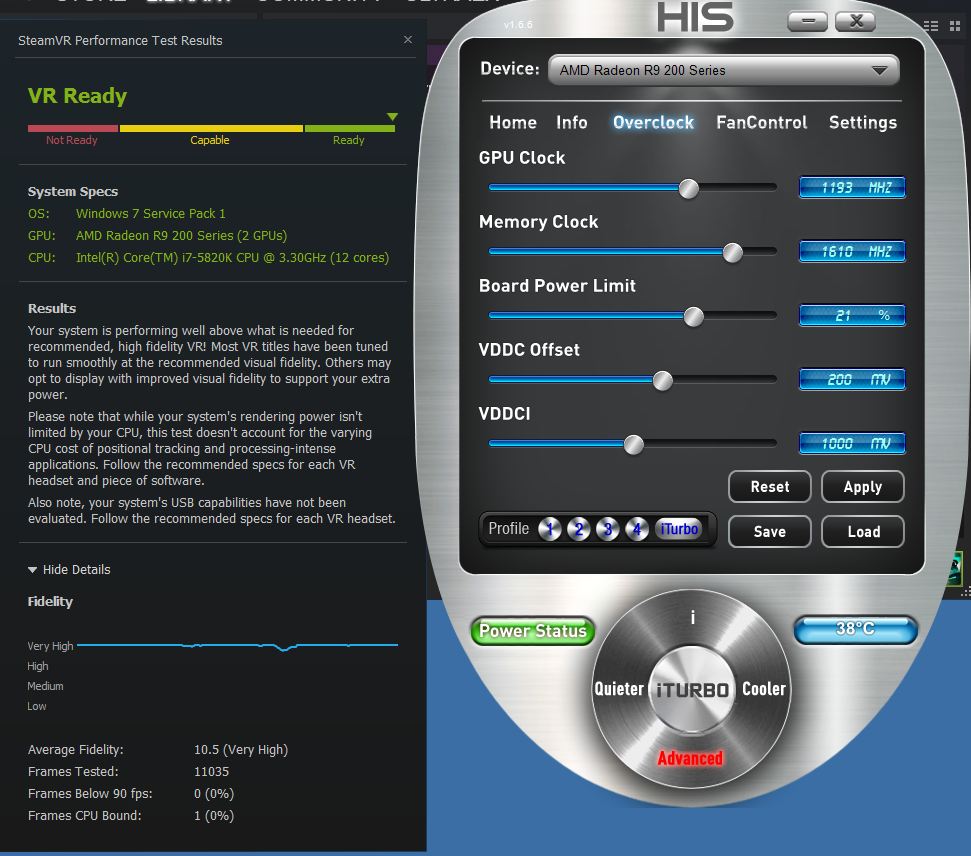Click the 'Ready' bar label

(x=349, y=140)
